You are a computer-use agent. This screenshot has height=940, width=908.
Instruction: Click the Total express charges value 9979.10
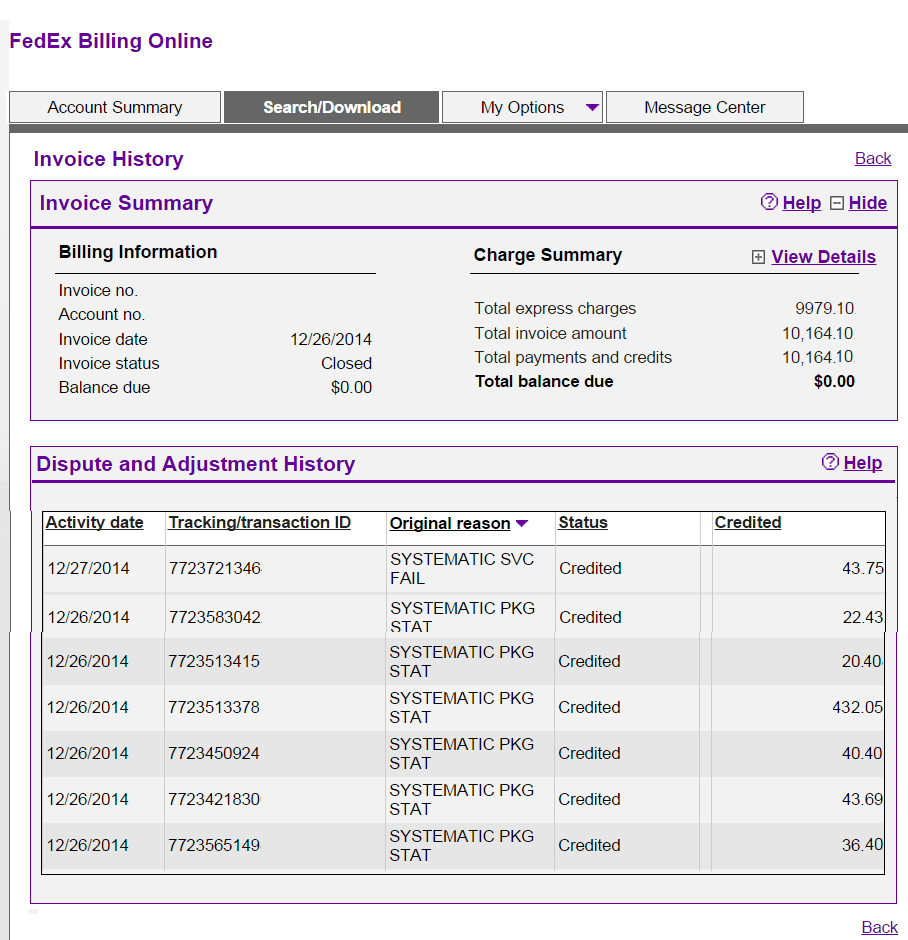tap(825, 308)
